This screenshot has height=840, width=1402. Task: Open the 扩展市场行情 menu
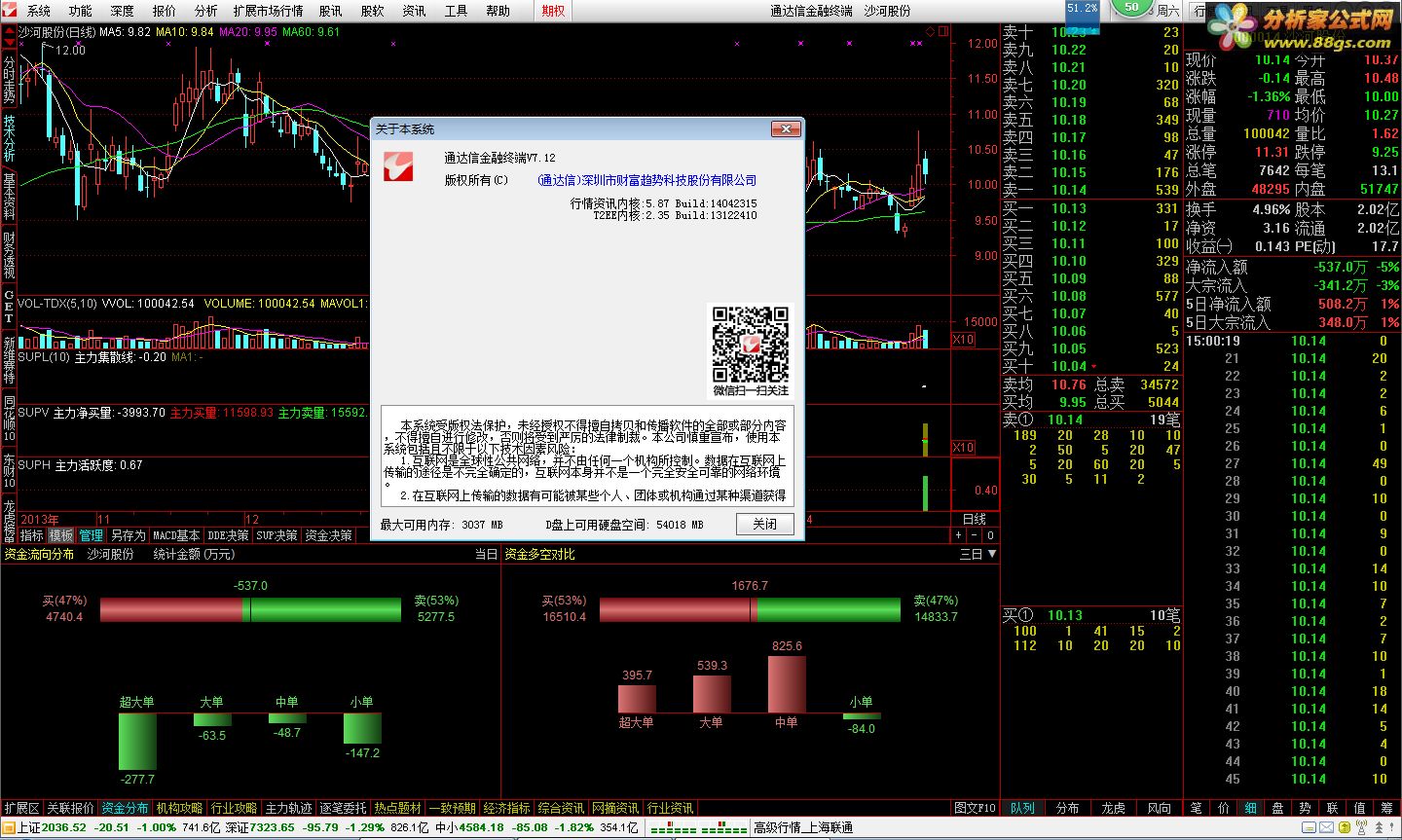(269, 11)
